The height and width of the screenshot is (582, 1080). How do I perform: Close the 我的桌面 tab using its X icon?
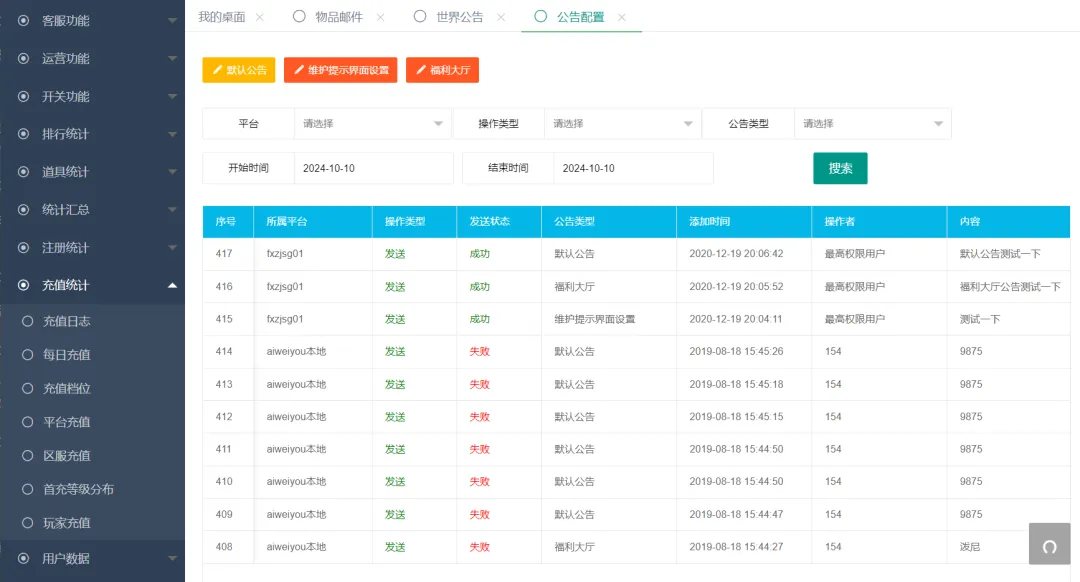click(260, 17)
